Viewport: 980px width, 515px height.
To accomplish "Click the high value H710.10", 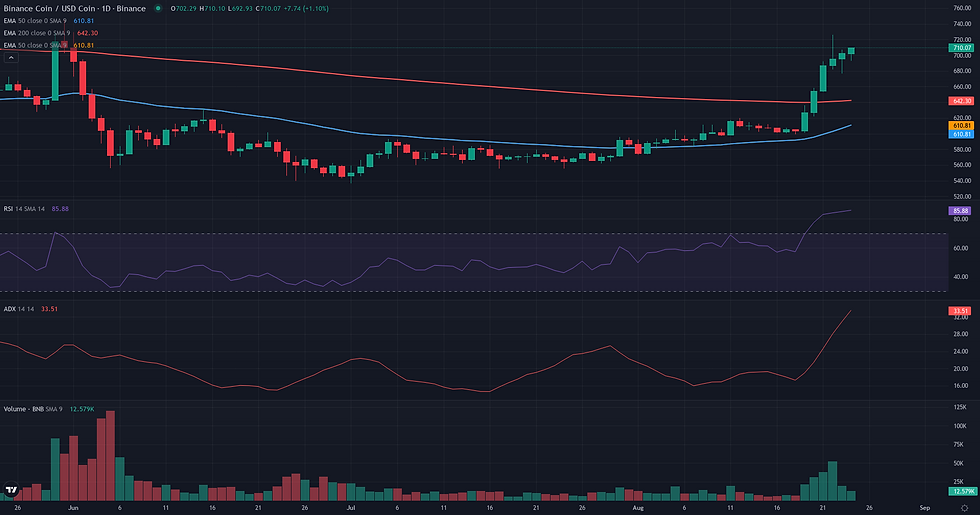I will coord(212,9).
